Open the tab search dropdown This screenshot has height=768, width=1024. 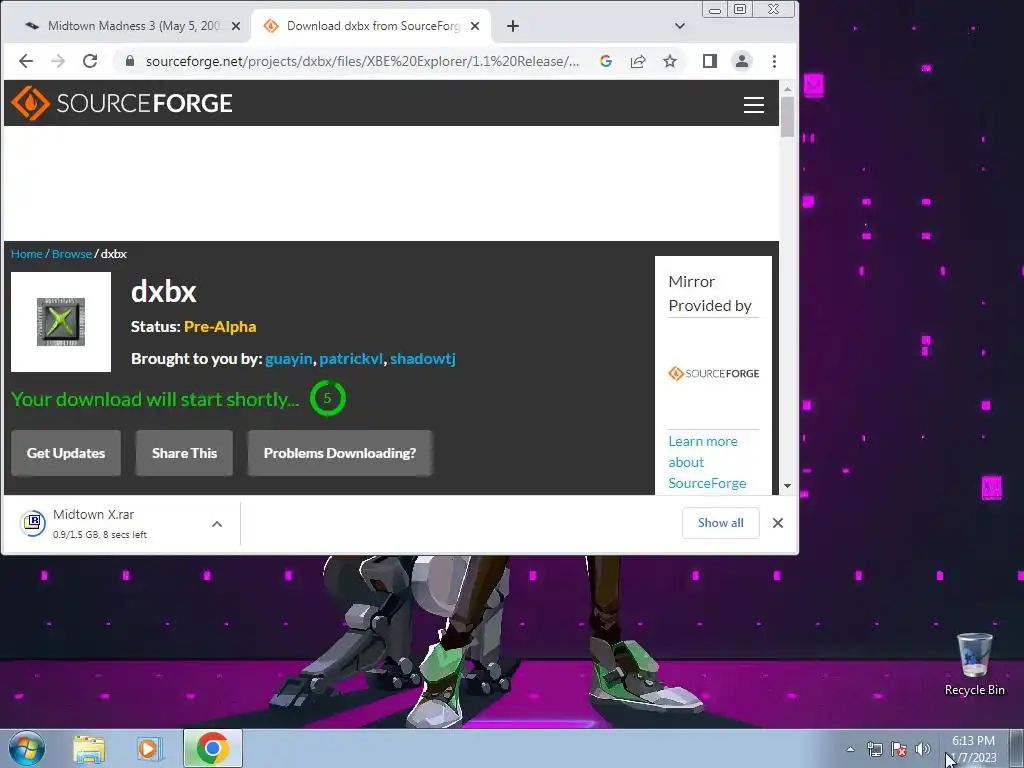tap(680, 26)
